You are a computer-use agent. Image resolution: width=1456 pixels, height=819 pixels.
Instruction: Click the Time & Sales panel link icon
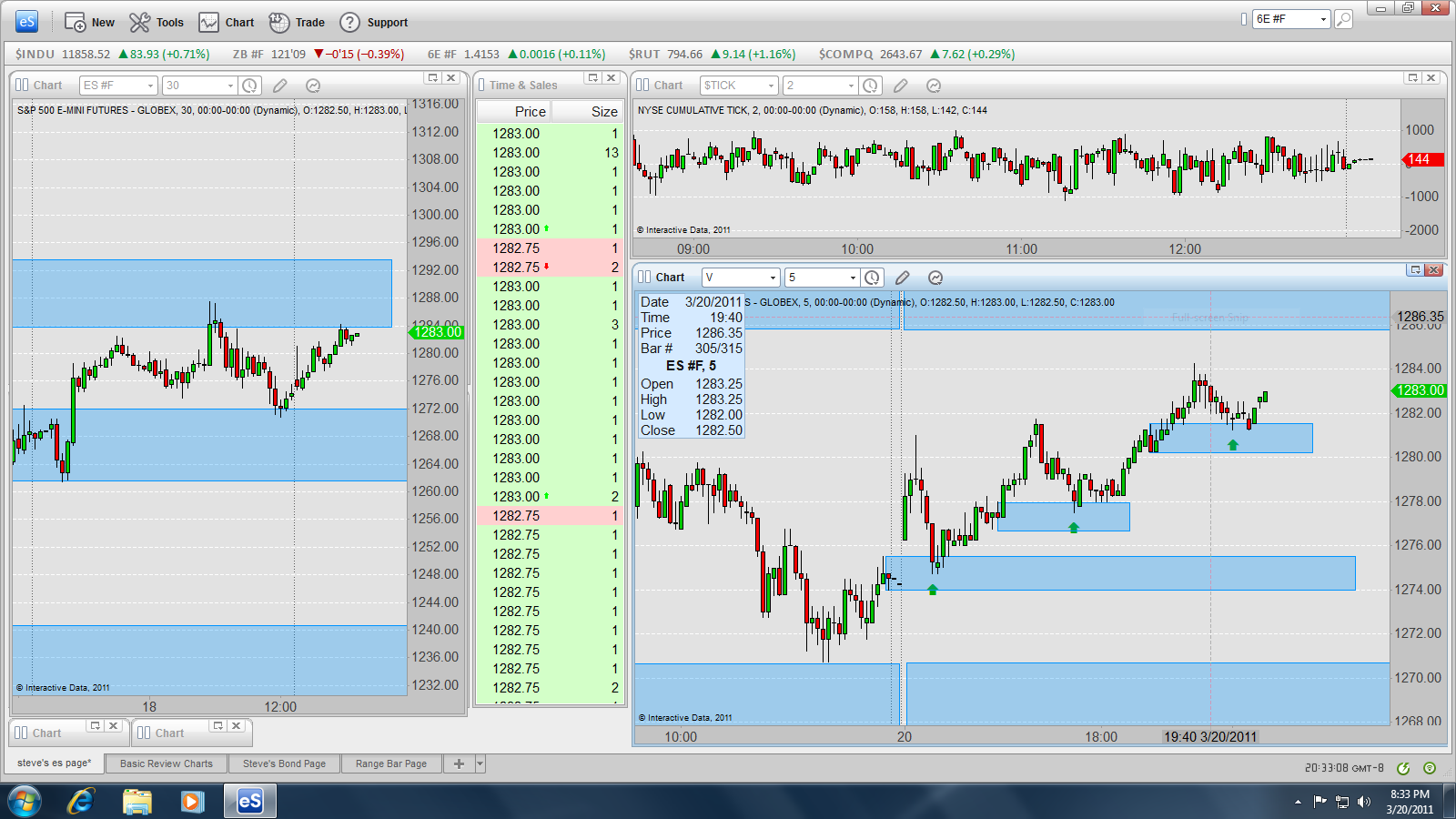click(x=481, y=85)
